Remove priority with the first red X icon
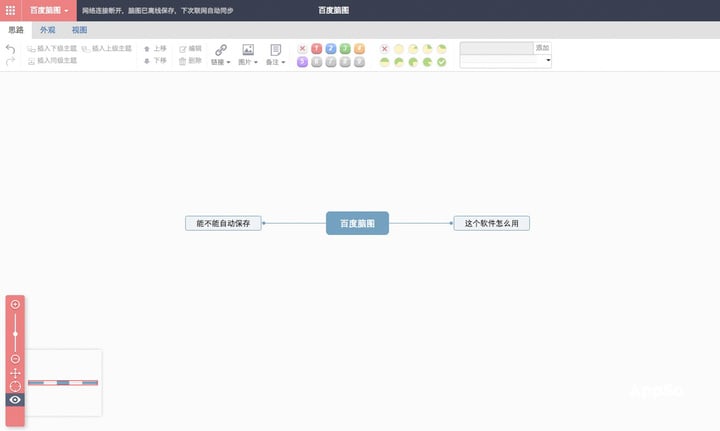 (302, 49)
